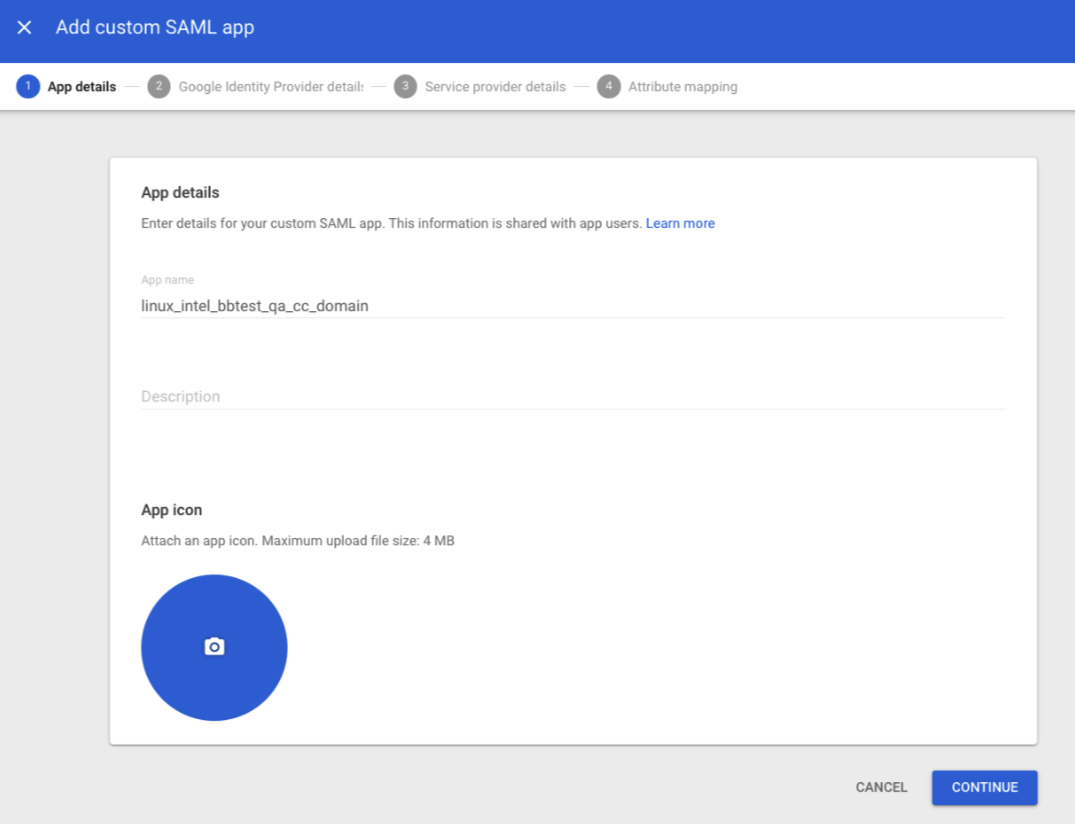Click the 'App icon' section heading

172,510
